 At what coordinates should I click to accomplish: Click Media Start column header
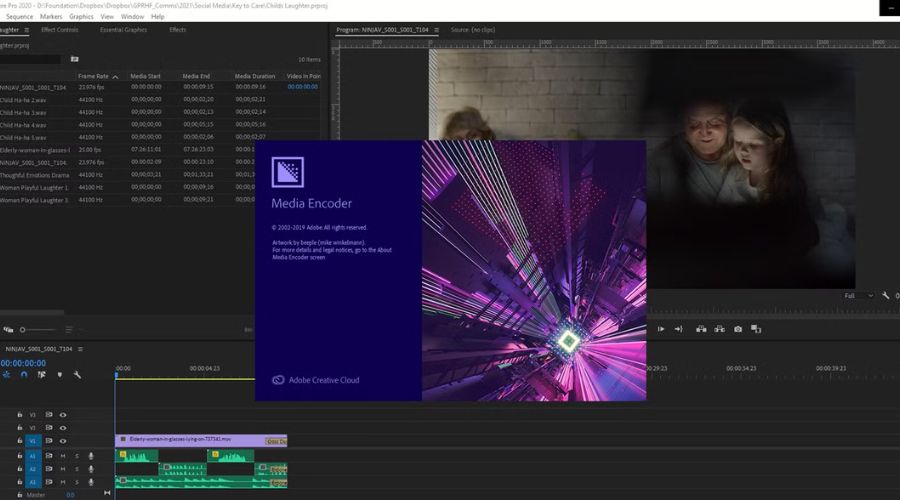[145, 76]
